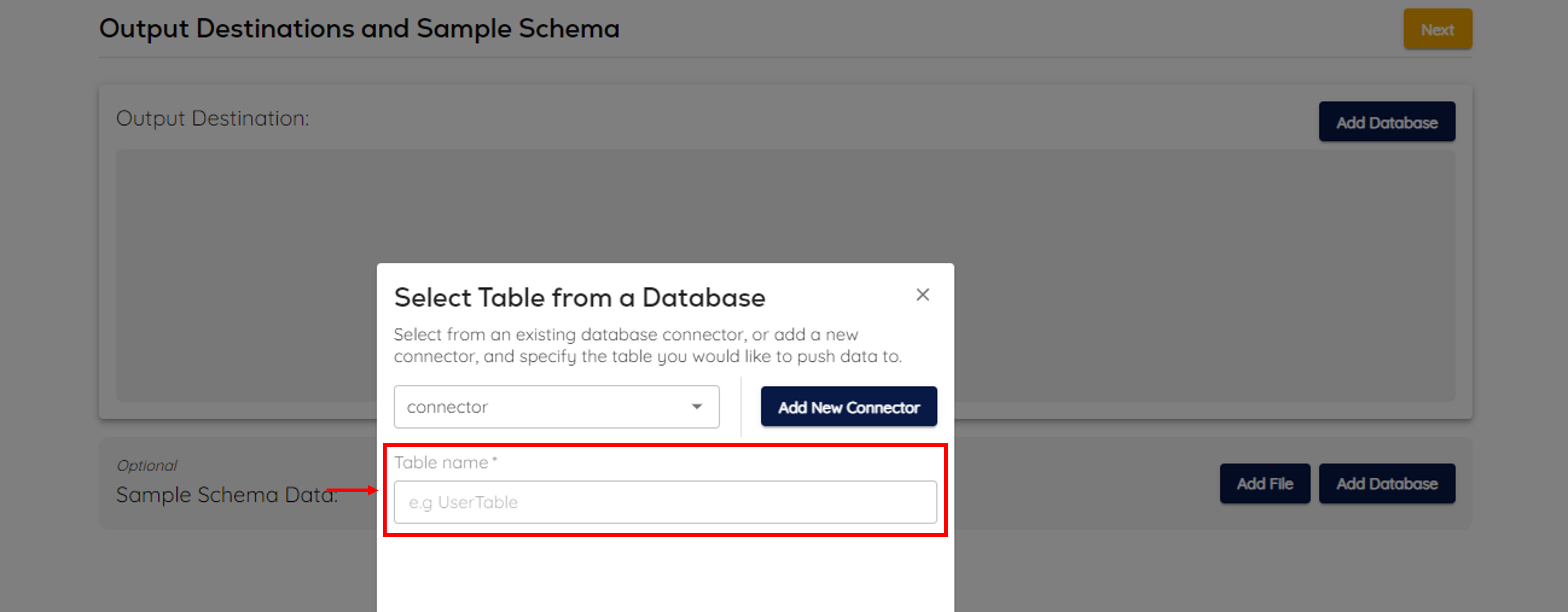Screen dimensions: 1568x612
Task: Click the connector dropdown caret arrow
Action: [696, 407]
